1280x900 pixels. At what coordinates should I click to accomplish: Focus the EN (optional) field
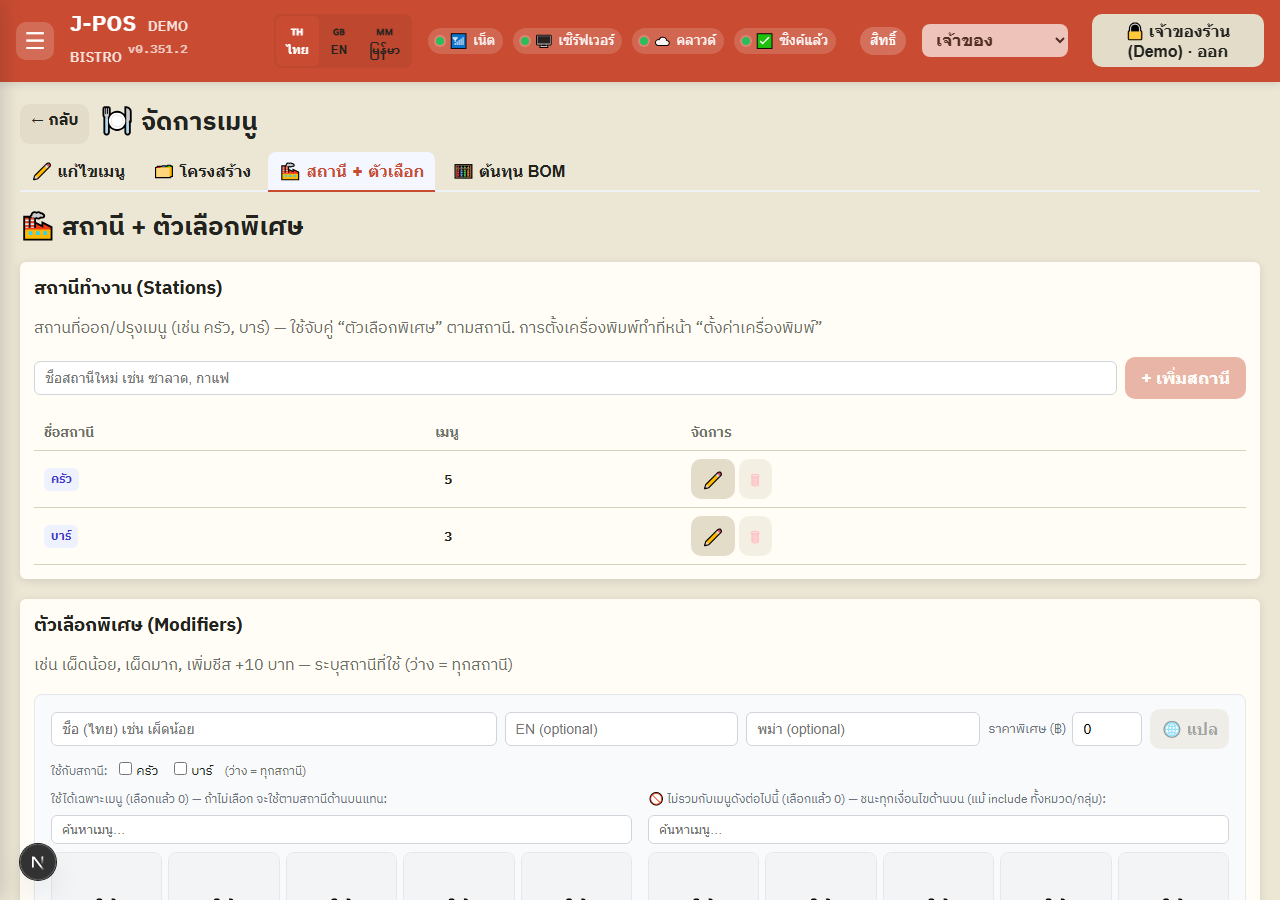pyautogui.click(x=621, y=729)
